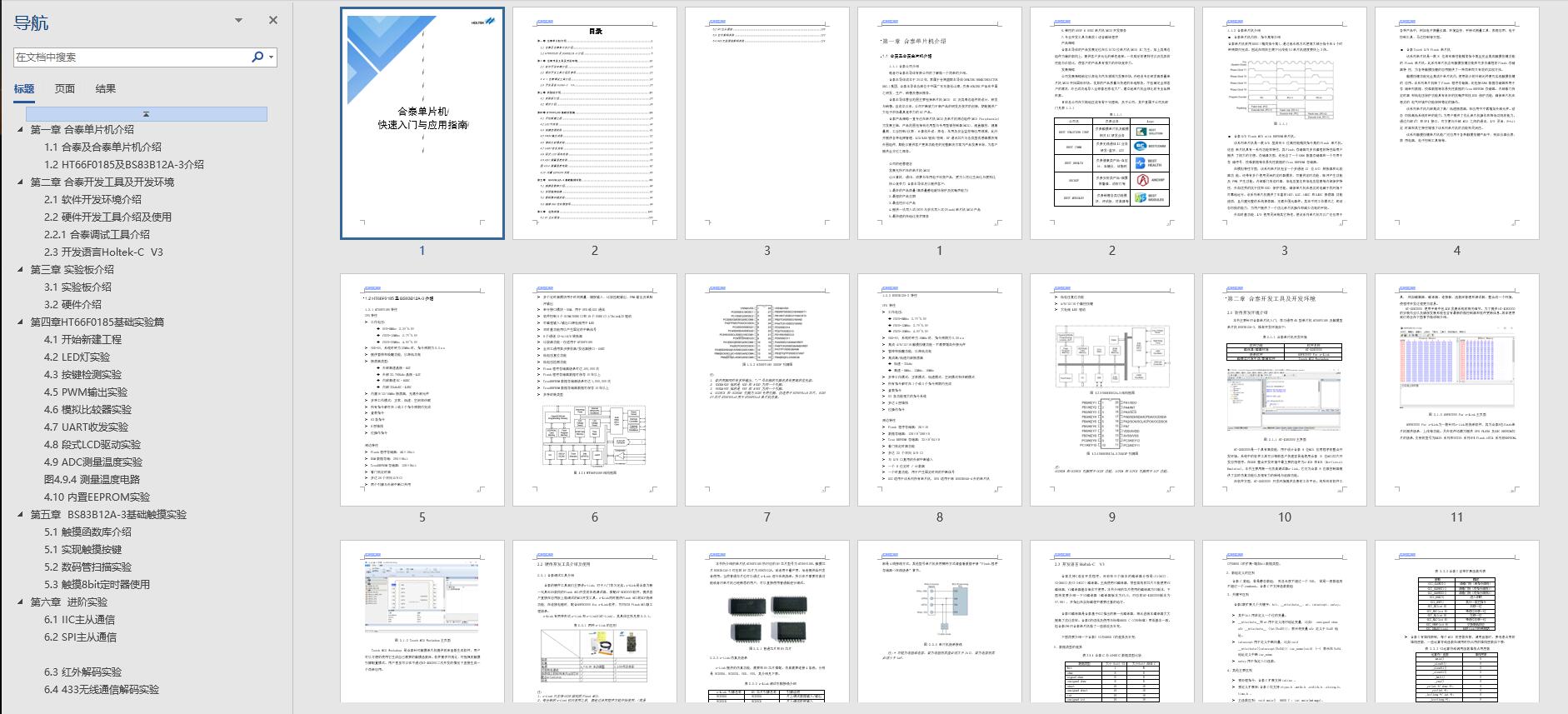Screen dimensions: 1568x714
Task: Jump to 4.7 UART收发实验
Action: (86, 427)
